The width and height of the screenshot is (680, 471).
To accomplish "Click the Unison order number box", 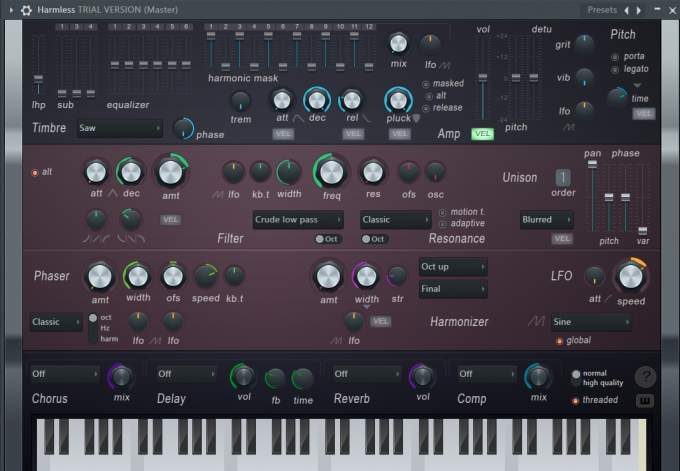I will [x=563, y=177].
